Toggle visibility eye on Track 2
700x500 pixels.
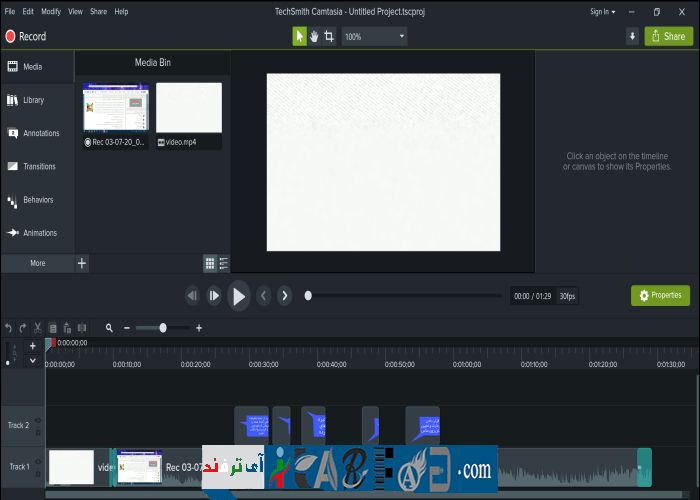[x=38, y=420]
